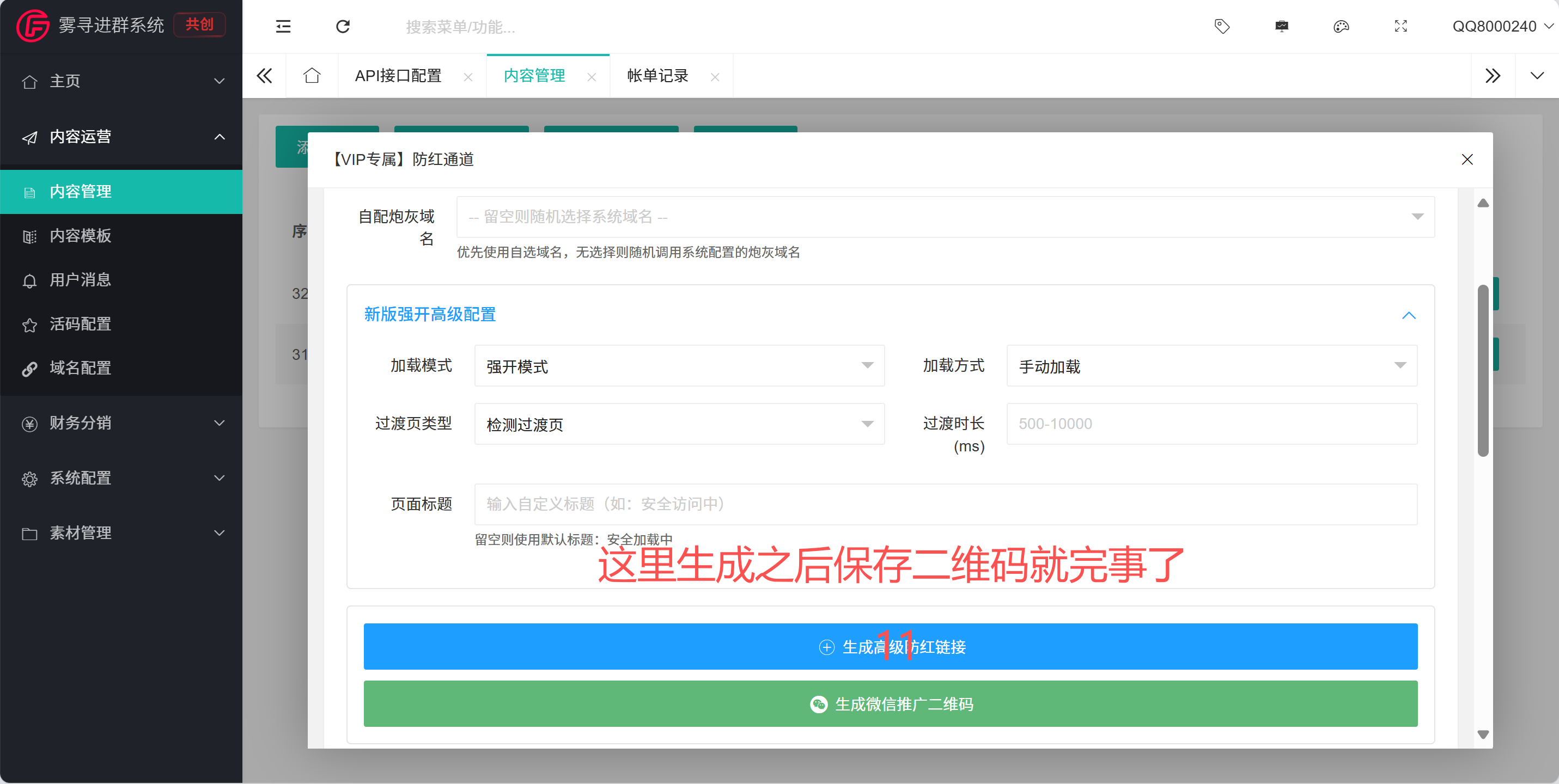Screen dimensions: 1559x784
Task: Click the template icon beside 内容模板
Action: pos(29,236)
